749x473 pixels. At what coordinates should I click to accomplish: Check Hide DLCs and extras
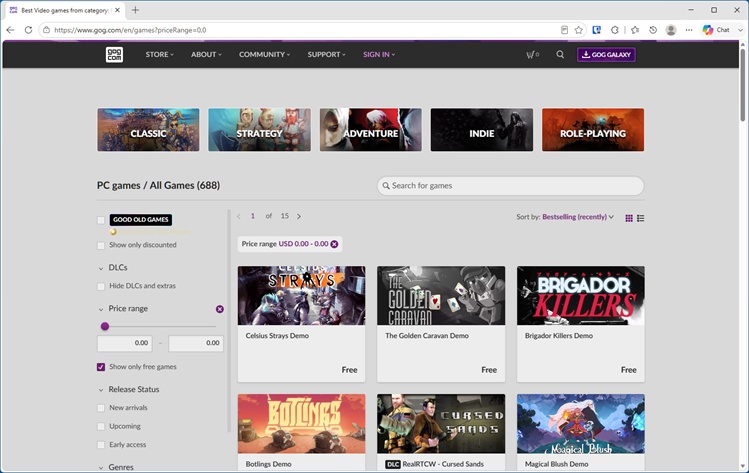[x=101, y=286]
